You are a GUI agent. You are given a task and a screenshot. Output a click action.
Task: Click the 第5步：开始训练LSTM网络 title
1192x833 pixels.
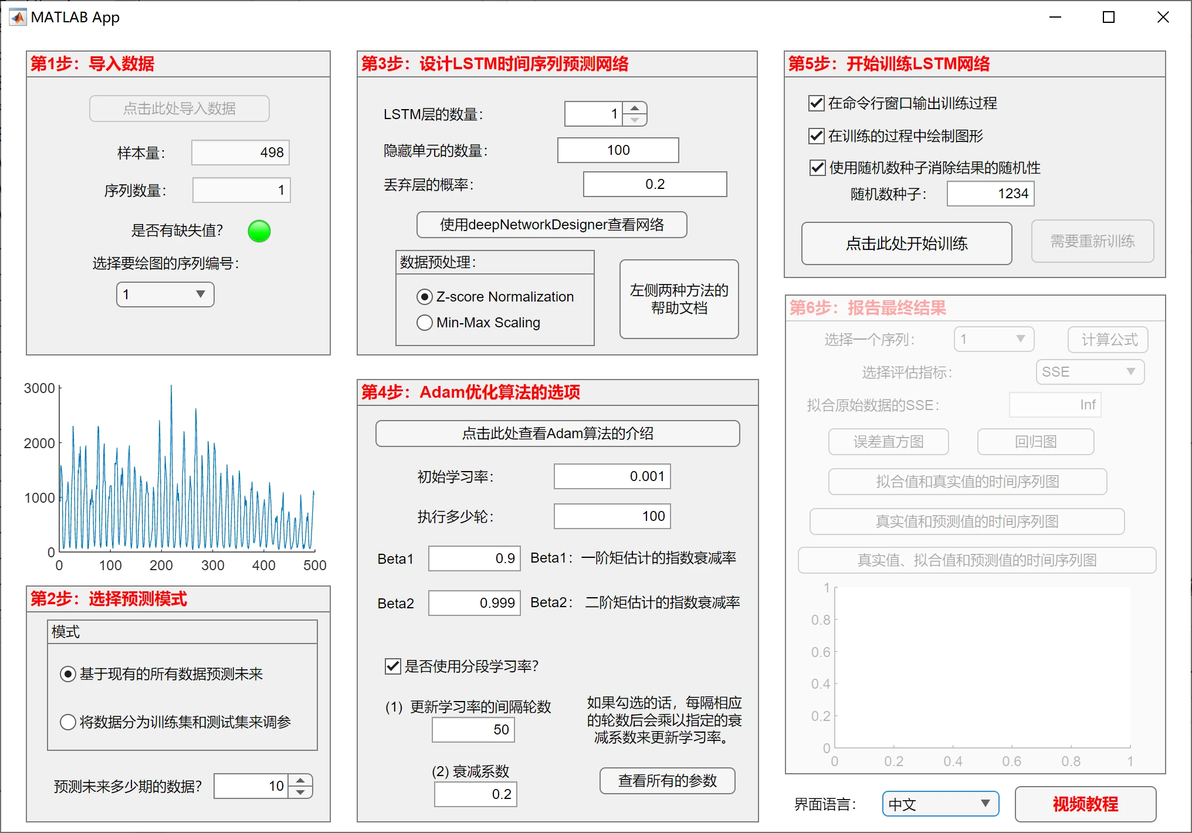tap(889, 64)
